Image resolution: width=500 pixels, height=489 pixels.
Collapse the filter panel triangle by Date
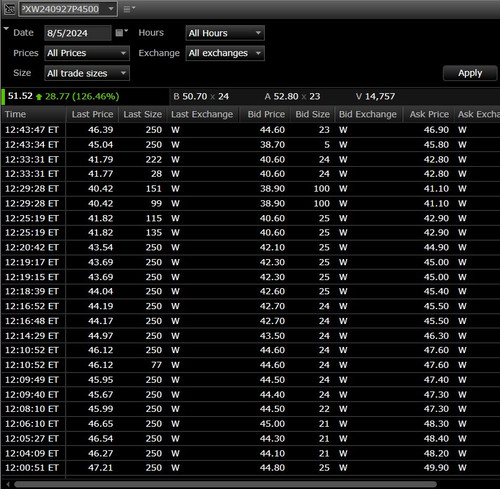(6, 29)
